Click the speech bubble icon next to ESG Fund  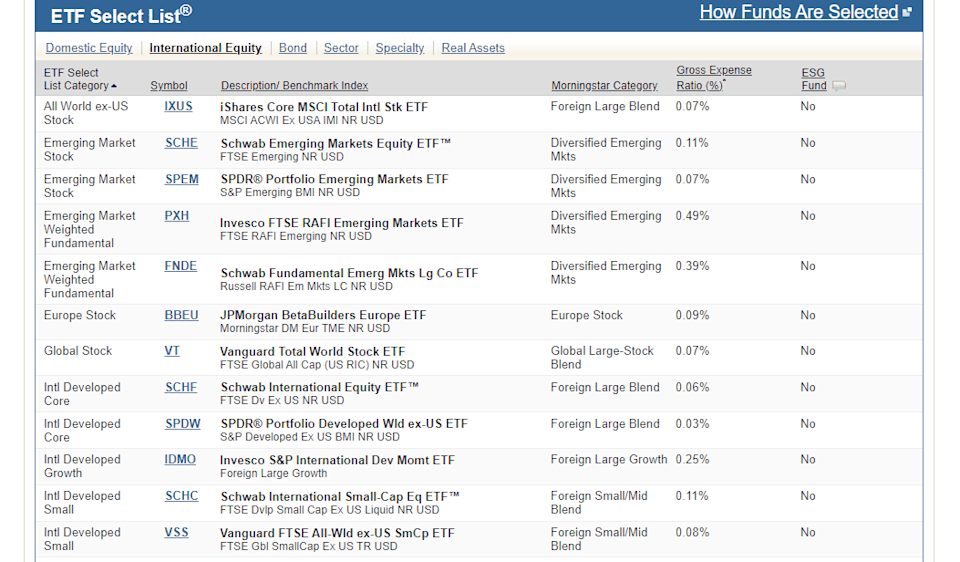(x=839, y=86)
